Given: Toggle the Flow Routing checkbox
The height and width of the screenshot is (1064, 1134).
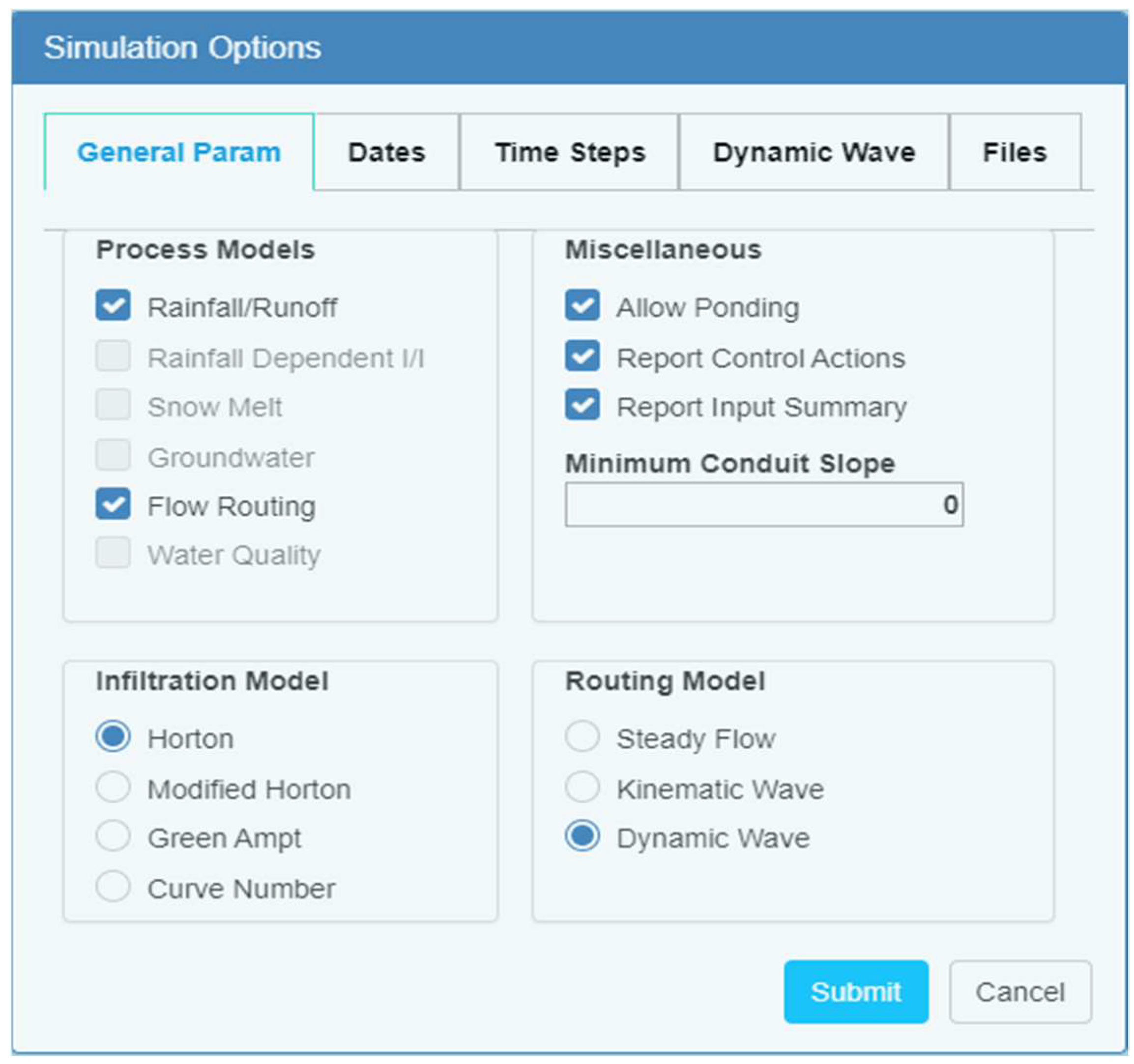Looking at the screenshot, I should pyautogui.click(x=113, y=504).
